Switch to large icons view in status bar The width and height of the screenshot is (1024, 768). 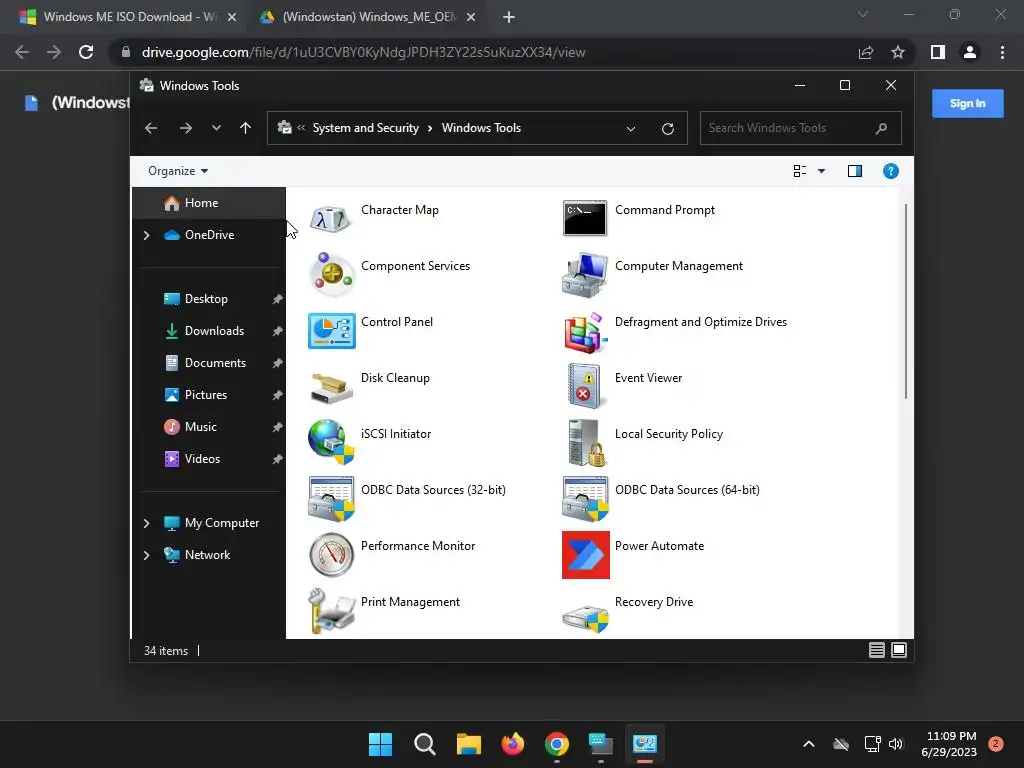[x=899, y=650]
